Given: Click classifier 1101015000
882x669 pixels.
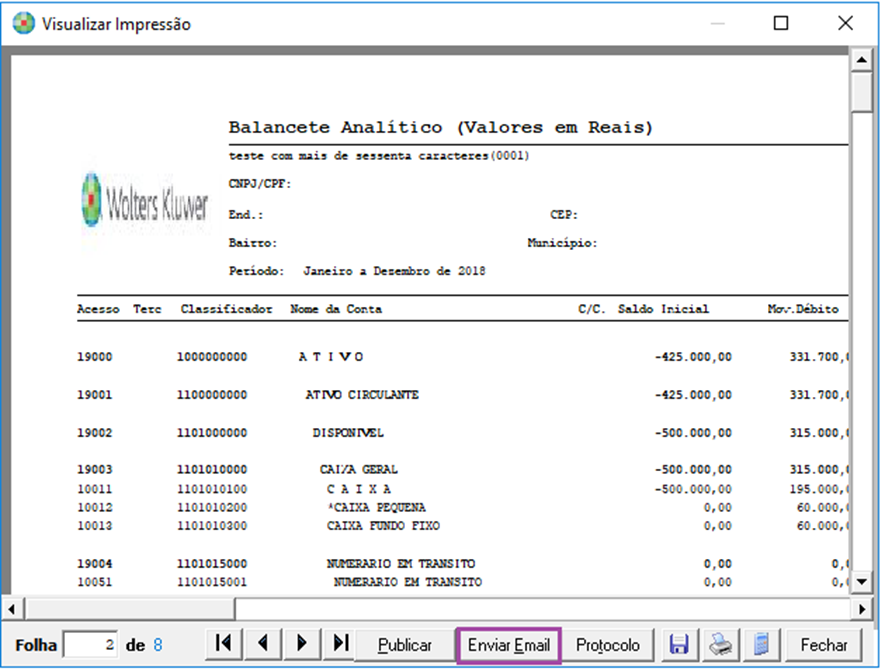Looking at the screenshot, I should click(x=212, y=564).
